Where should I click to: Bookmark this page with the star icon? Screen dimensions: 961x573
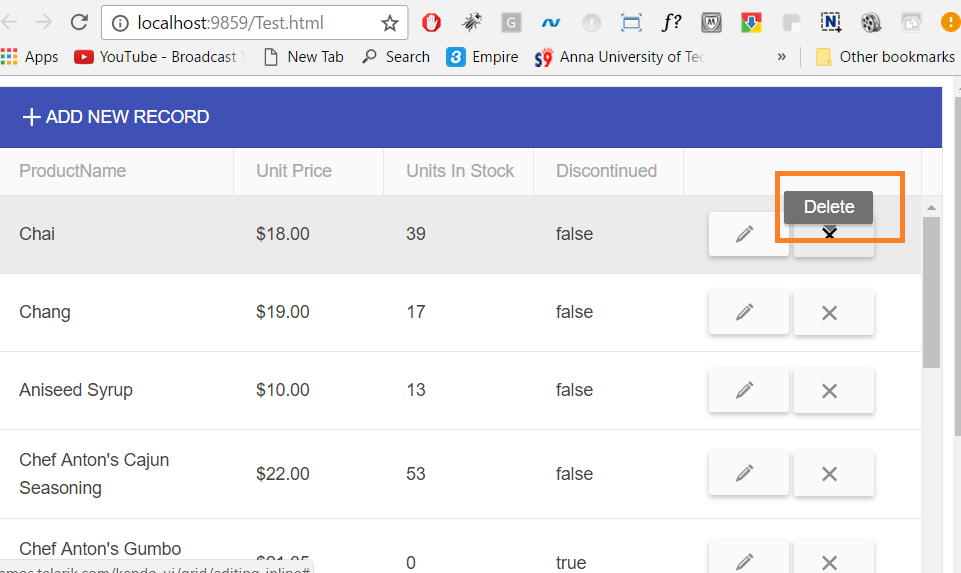pyautogui.click(x=389, y=23)
